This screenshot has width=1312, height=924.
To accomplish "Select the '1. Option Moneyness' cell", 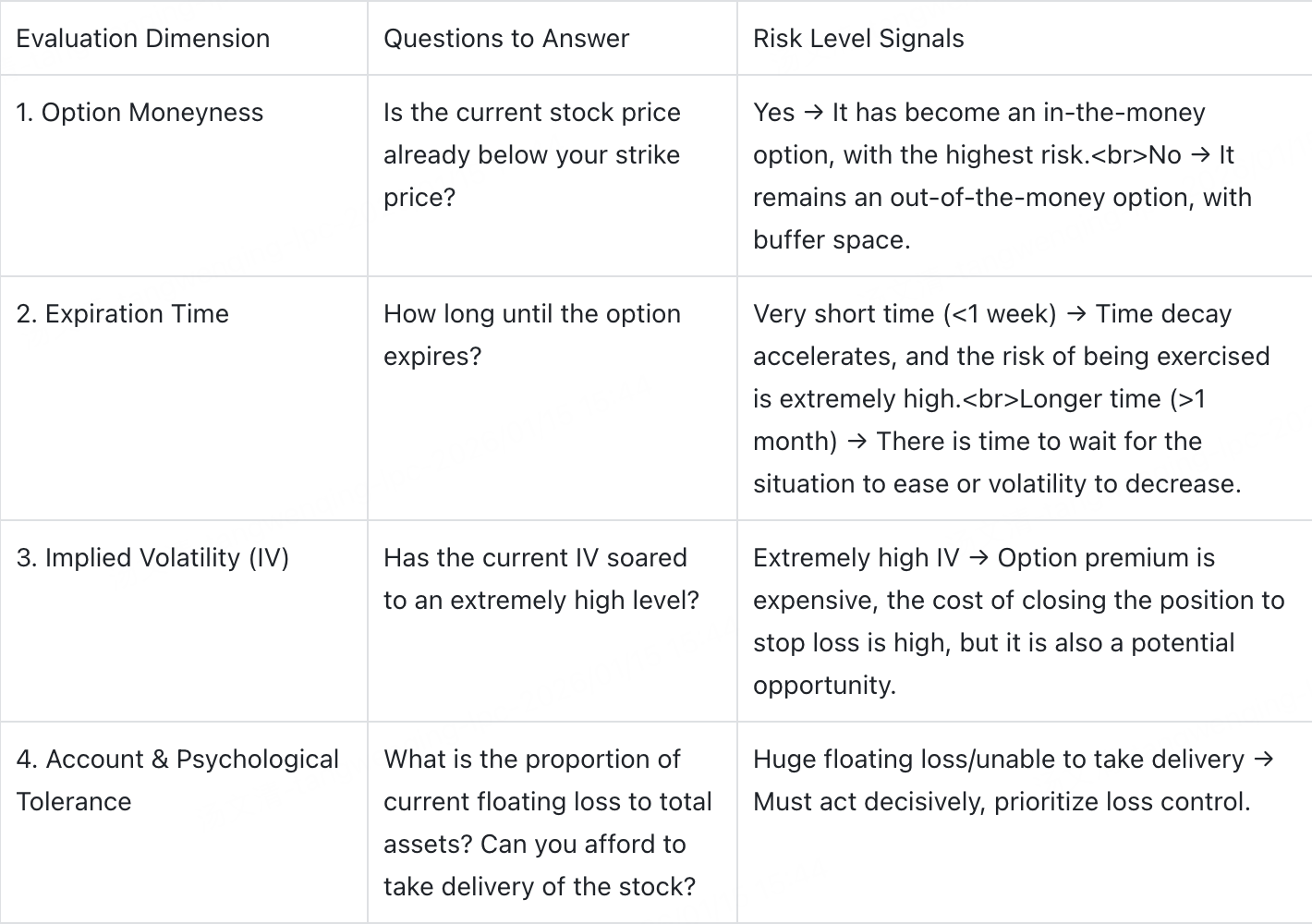I will click(140, 113).
